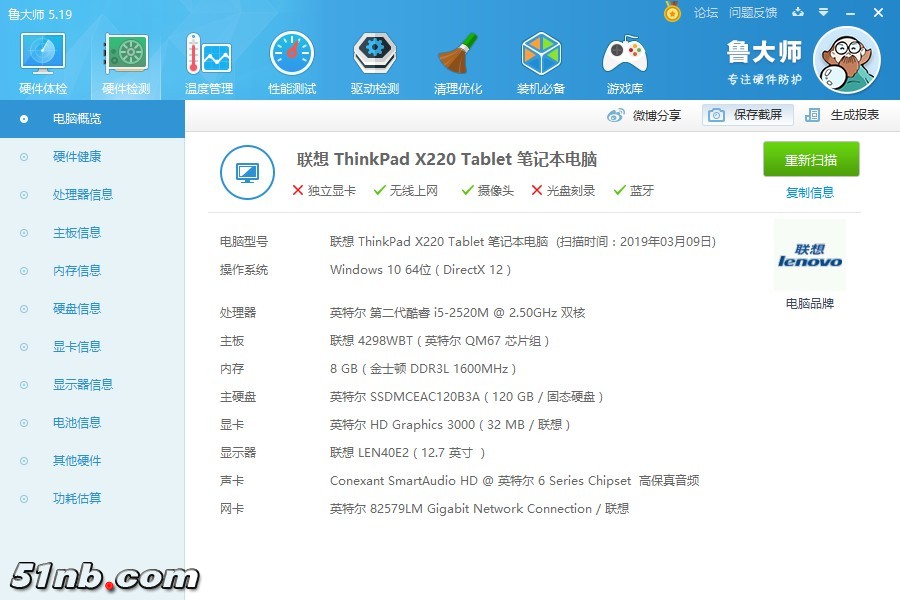Image resolution: width=900 pixels, height=600 pixels.
Task: Click the LEN40E2 display value
Action: tap(408, 454)
